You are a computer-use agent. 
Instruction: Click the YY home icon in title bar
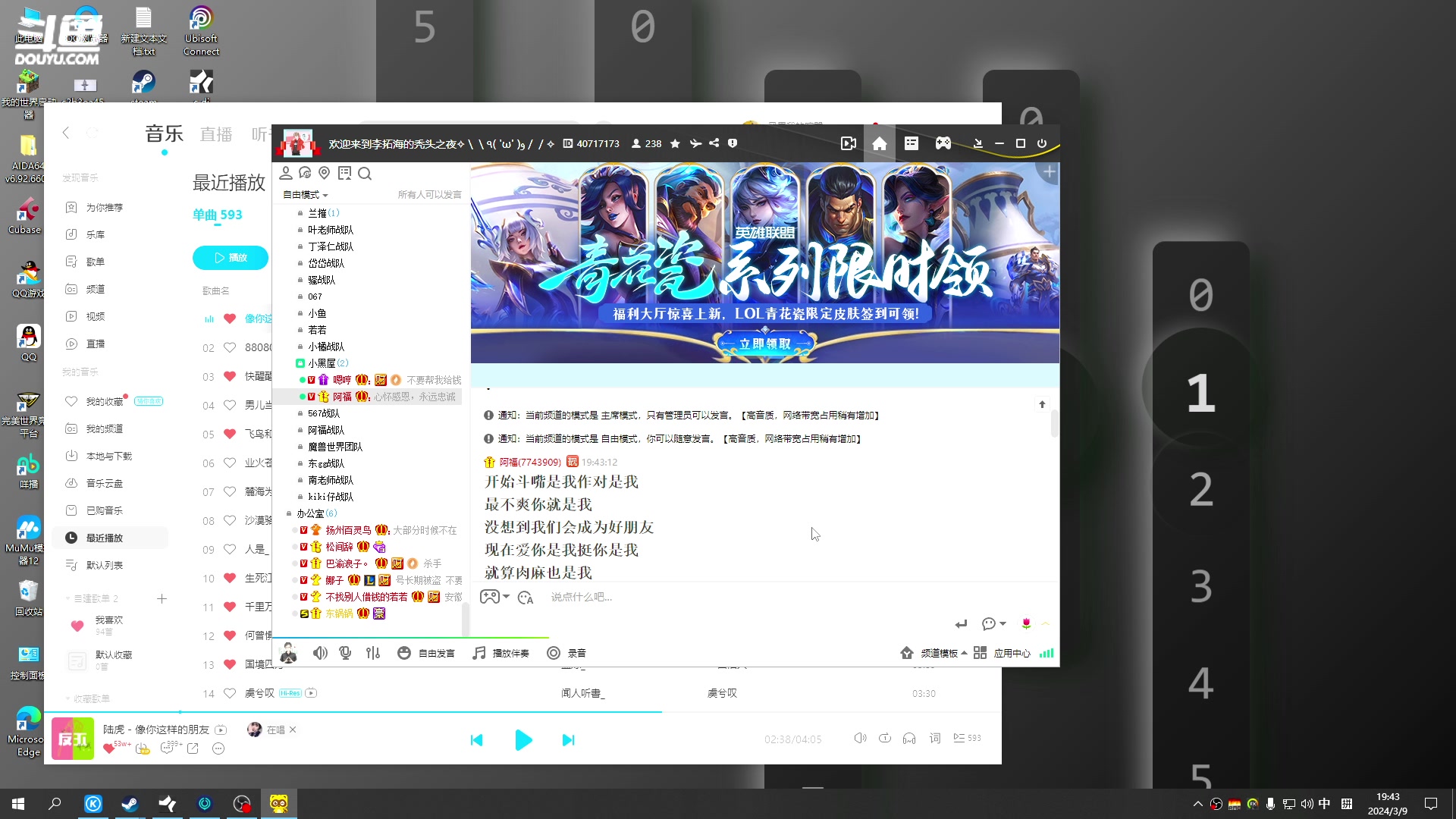pyautogui.click(x=879, y=143)
